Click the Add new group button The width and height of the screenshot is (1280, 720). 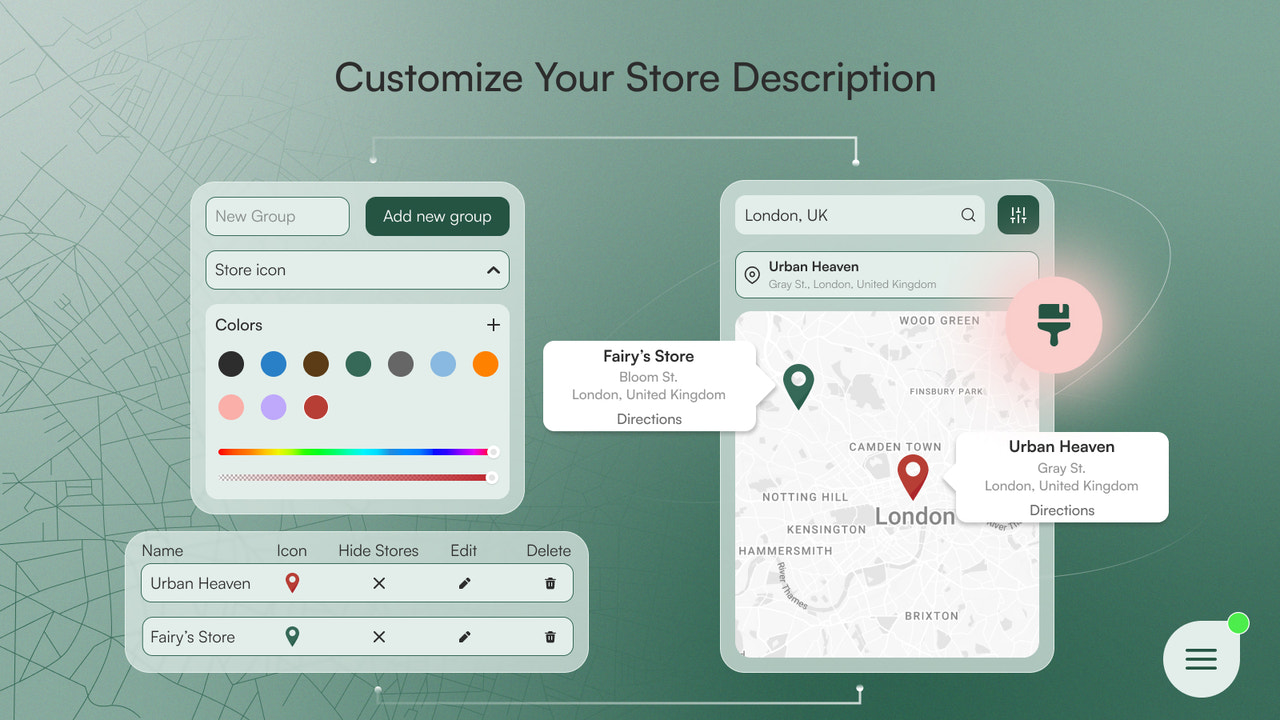[x=437, y=216]
